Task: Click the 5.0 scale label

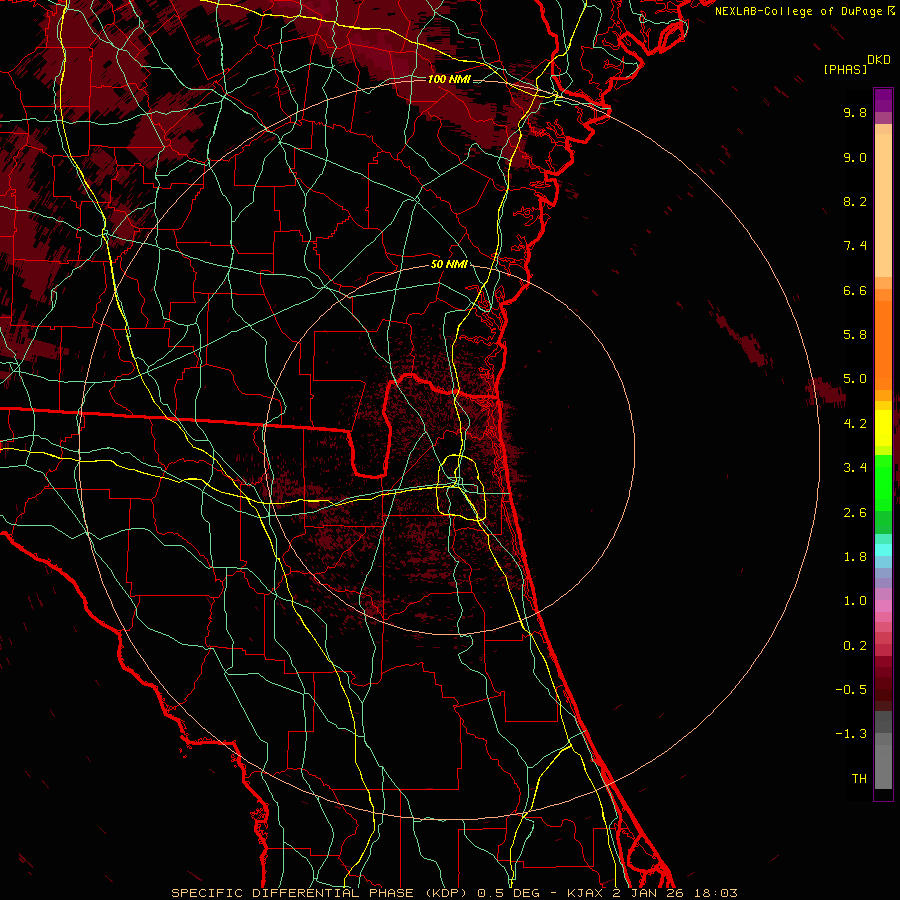Action: tap(855, 379)
